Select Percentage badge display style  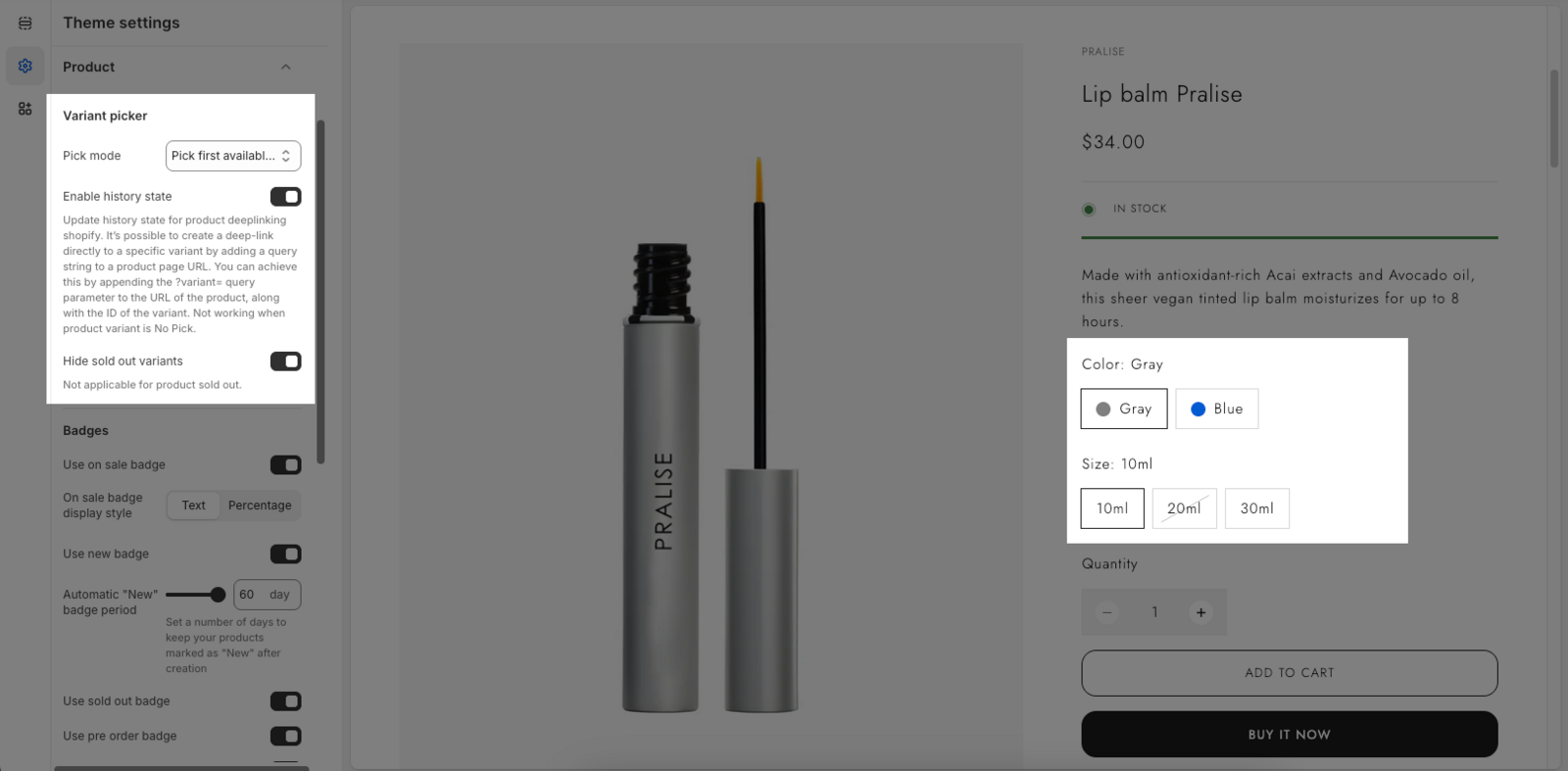point(260,506)
